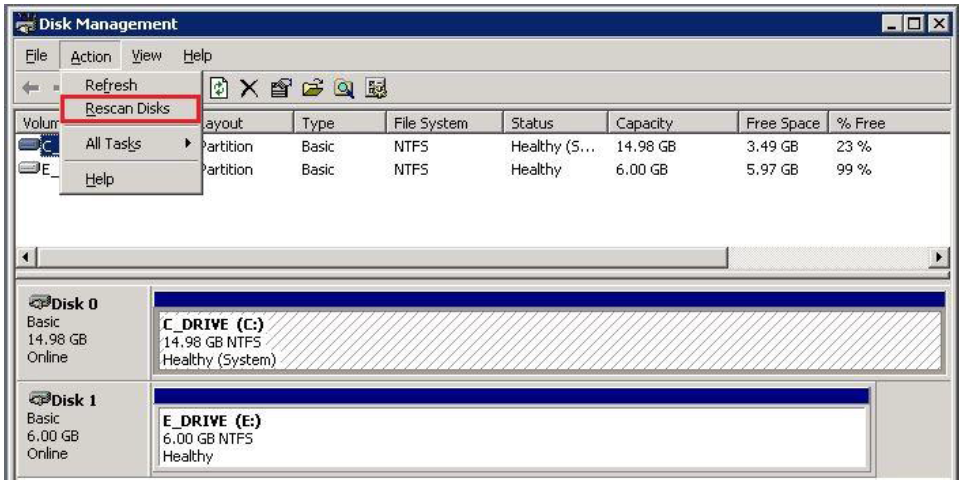Viewport: 969px width, 488px height.
Task: Sort by the Status column header
Action: coord(556,123)
